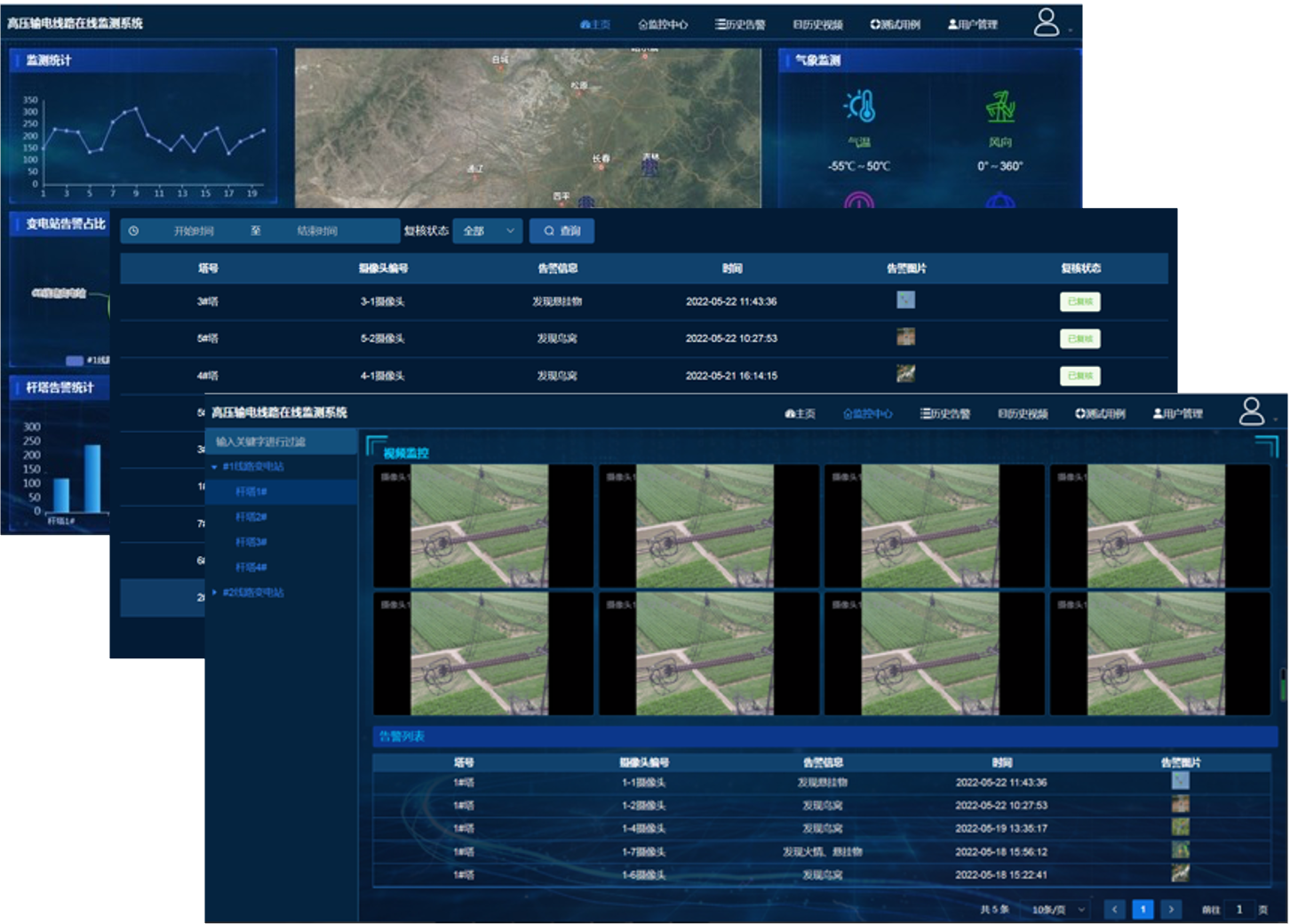This screenshot has width=1290, height=924.
Task: Click 已复核 badge for 3#塔 row
Action: pyautogui.click(x=1080, y=302)
